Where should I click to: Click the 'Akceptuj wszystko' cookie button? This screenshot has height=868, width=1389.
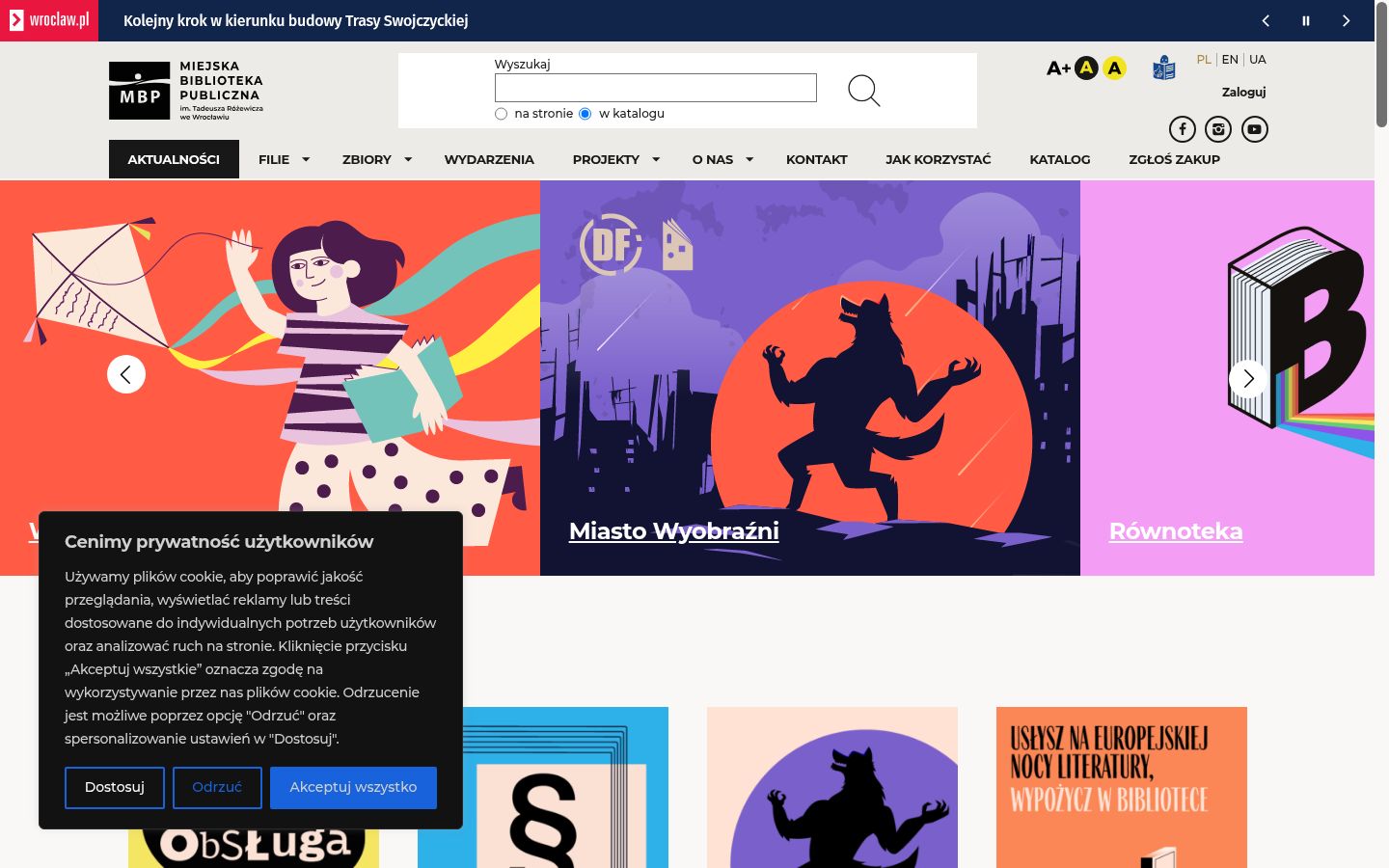coord(353,788)
